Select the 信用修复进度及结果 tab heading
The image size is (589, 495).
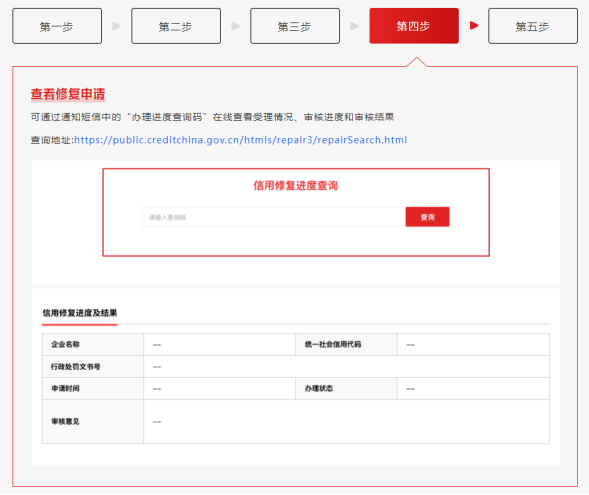click(x=80, y=313)
